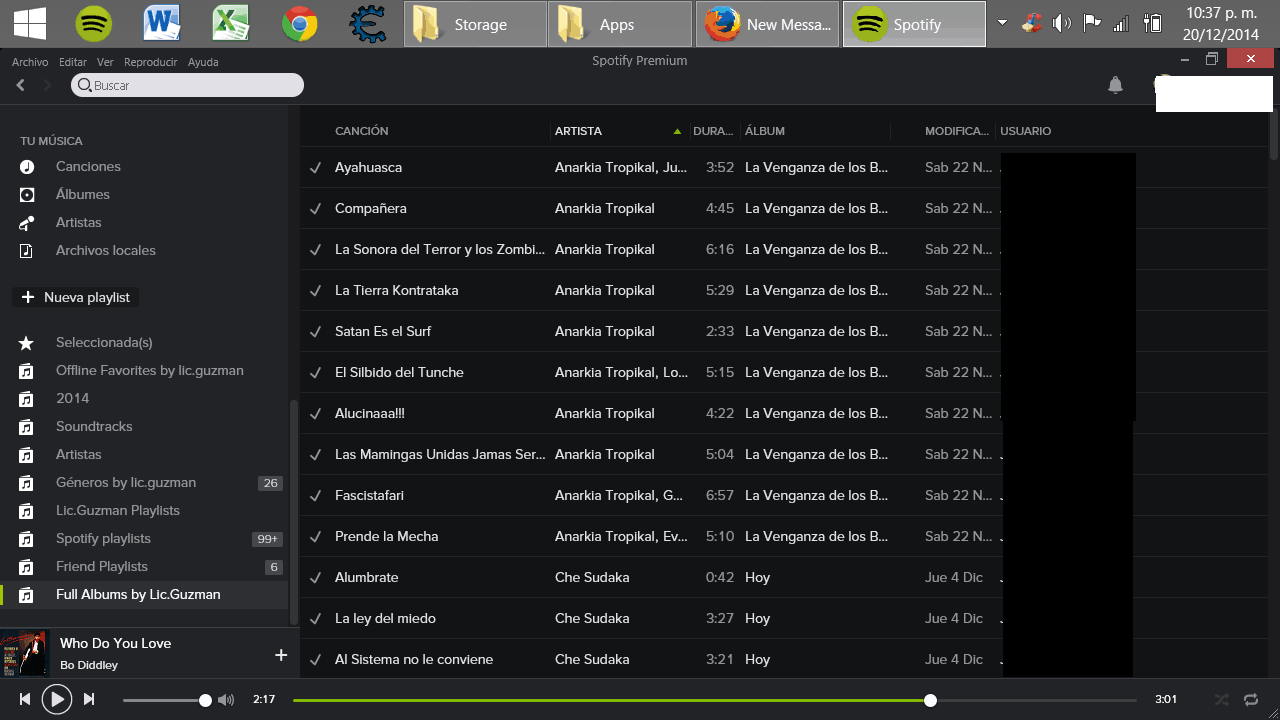
Task: Uncheck the Alucinaaa!!! track checkmark
Action: 315,413
